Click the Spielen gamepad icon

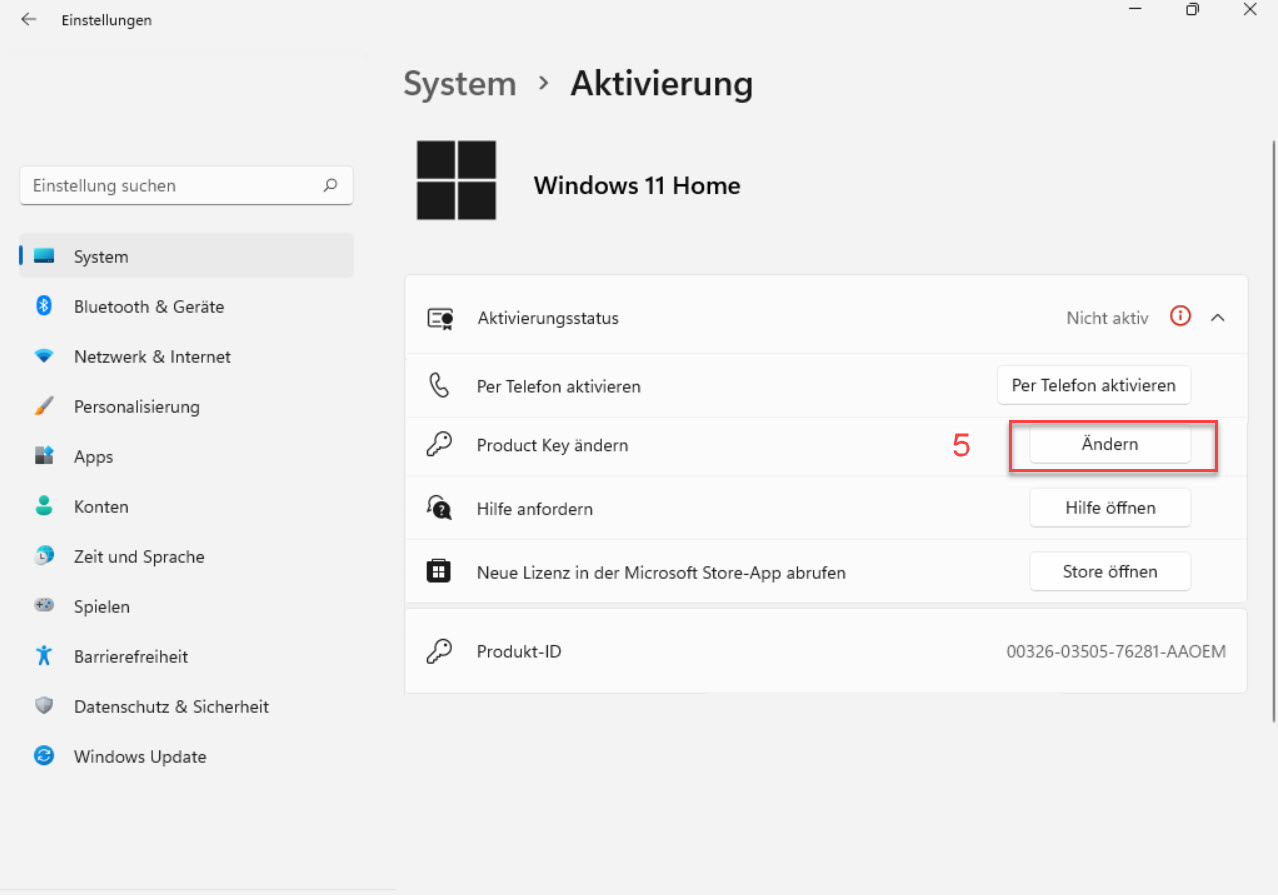point(44,606)
